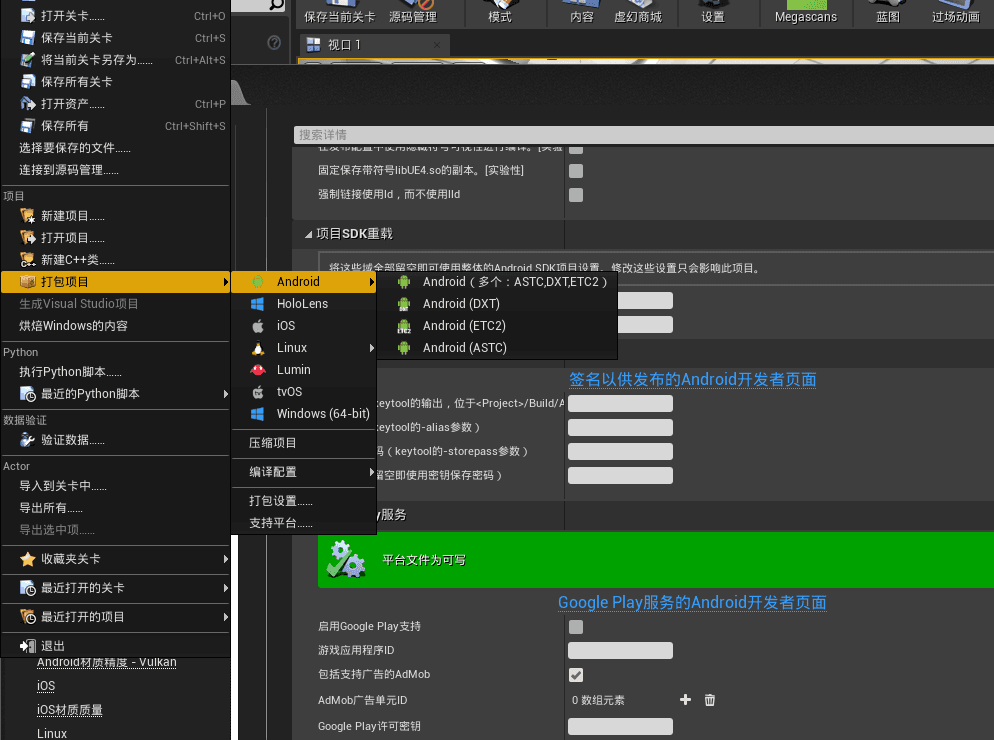The width and height of the screenshot is (994, 740).
Task: Choose Android (ASTC) packaging option
Action: click(497, 348)
